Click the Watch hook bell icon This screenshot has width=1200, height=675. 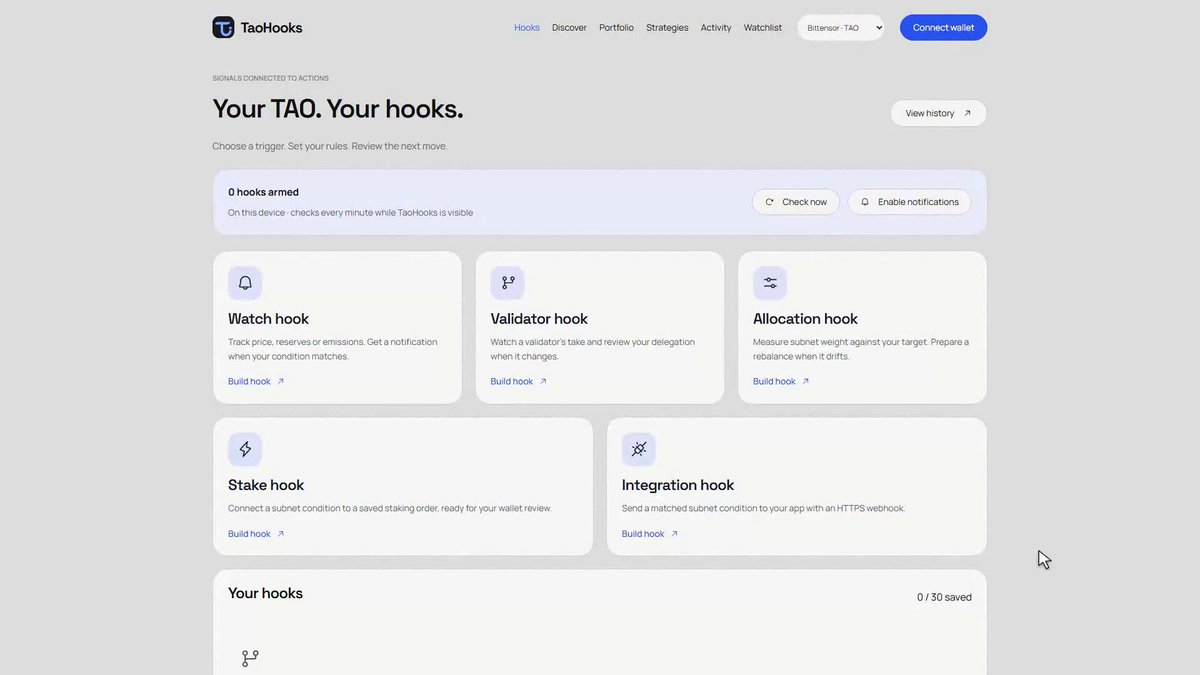pyautogui.click(x=245, y=283)
